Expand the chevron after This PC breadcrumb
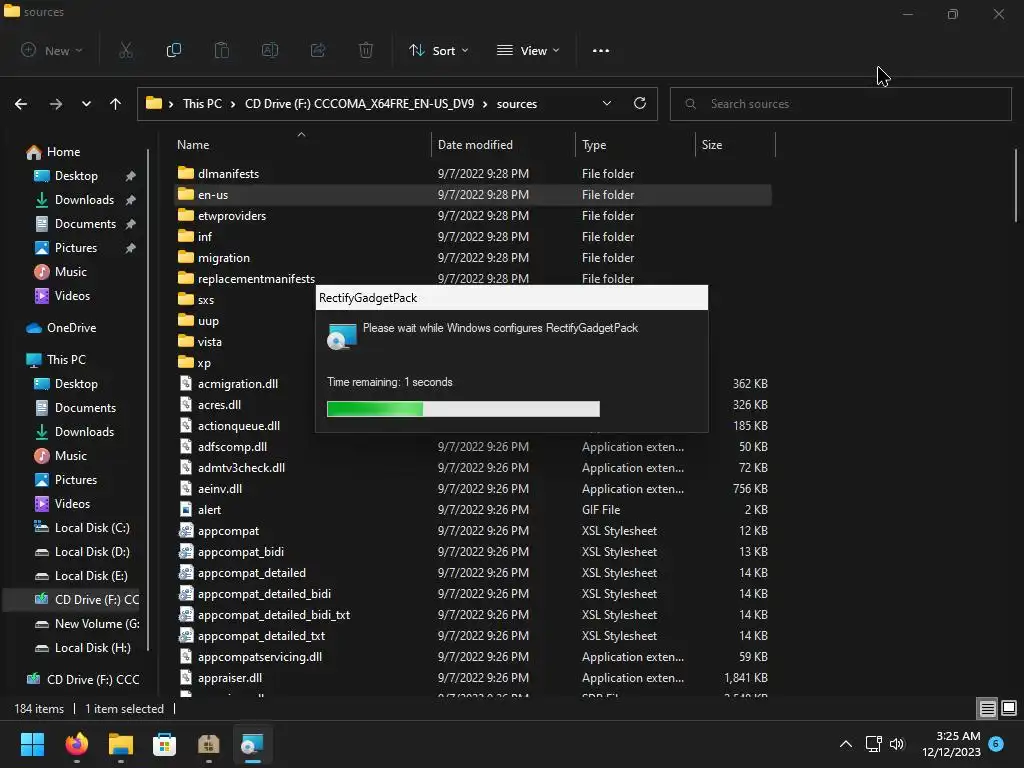Viewport: 1024px width, 768px height. [232, 104]
